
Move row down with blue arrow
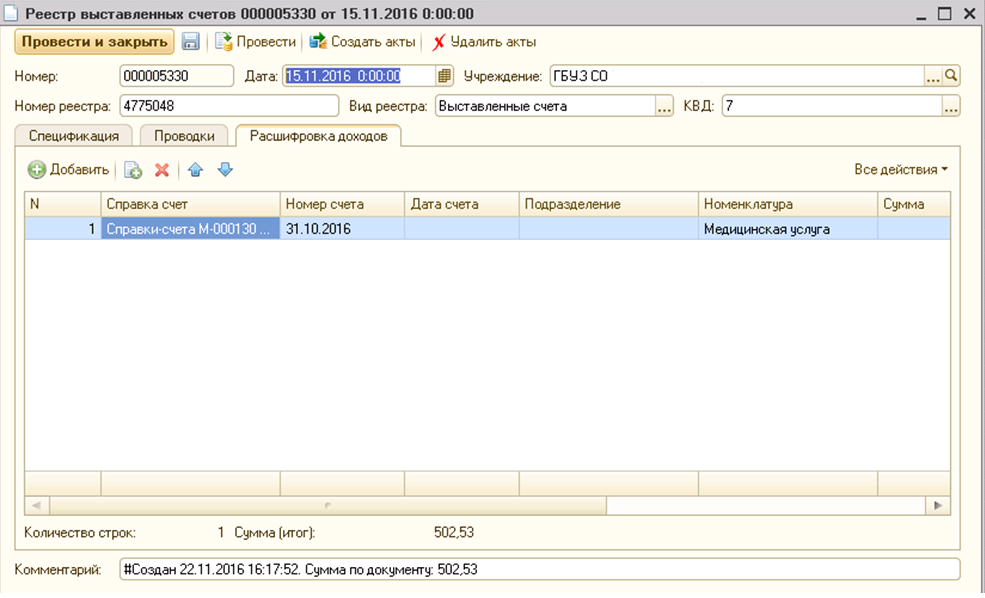point(225,170)
